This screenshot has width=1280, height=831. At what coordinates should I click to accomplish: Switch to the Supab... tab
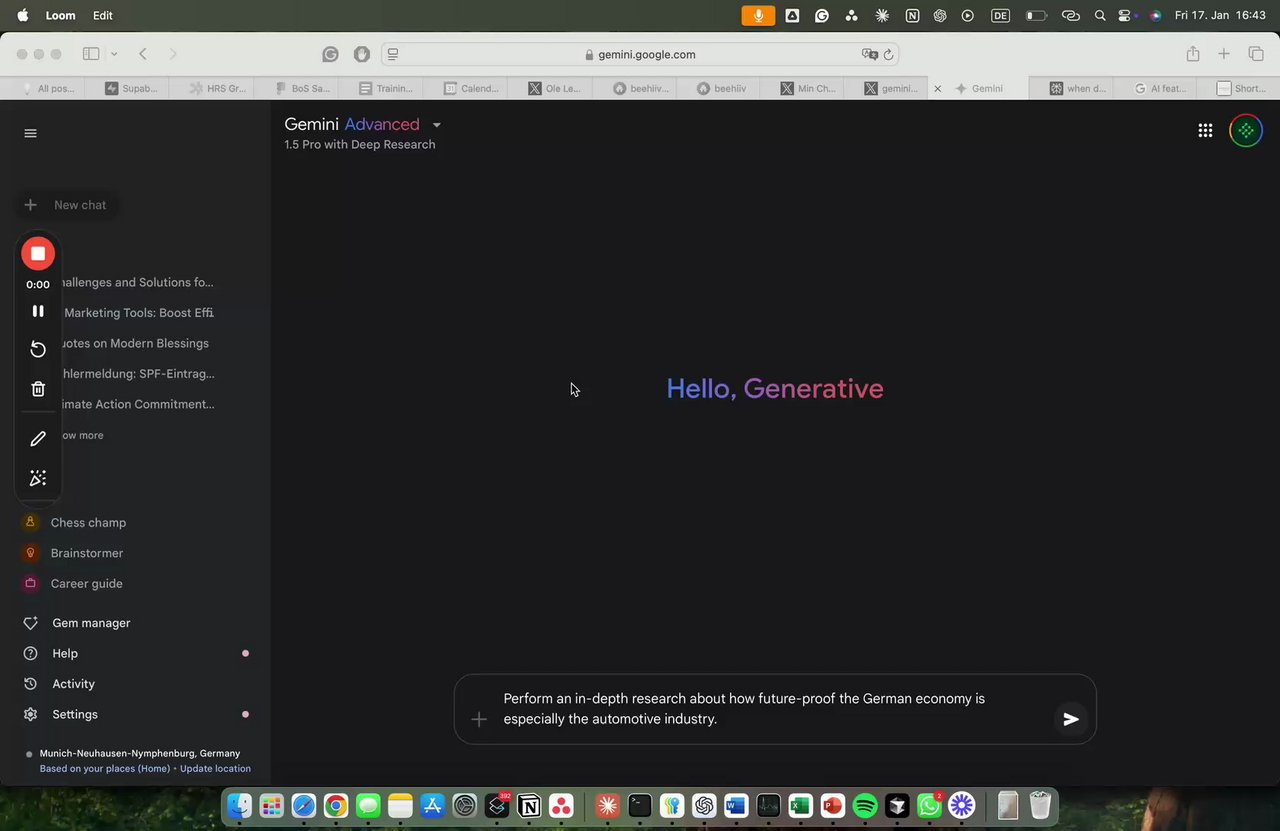pyautogui.click(x=130, y=88)
